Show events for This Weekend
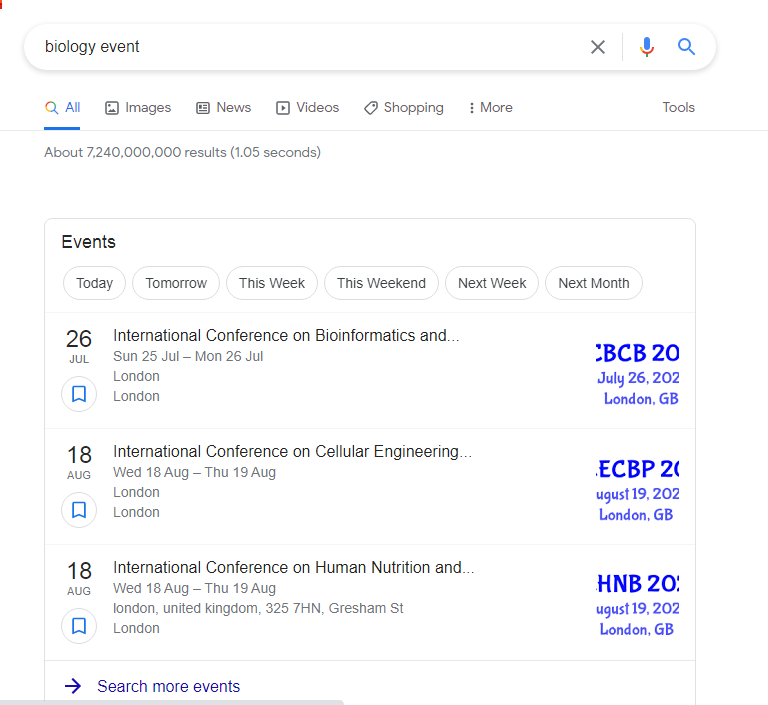The width and height of the screenshot is (768, 705). (381, 283)
